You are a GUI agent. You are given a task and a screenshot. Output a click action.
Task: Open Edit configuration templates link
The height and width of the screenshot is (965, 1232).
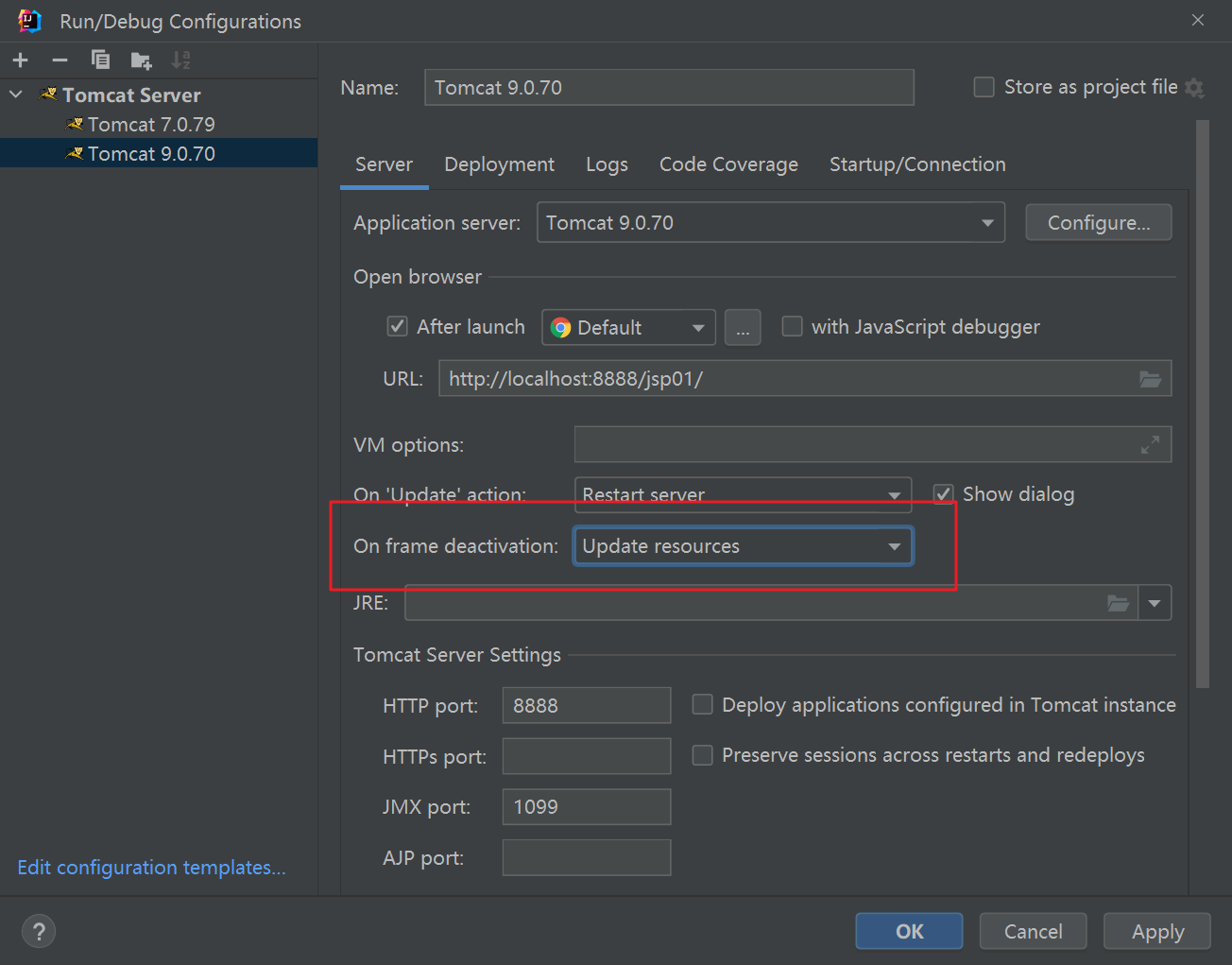151,868
